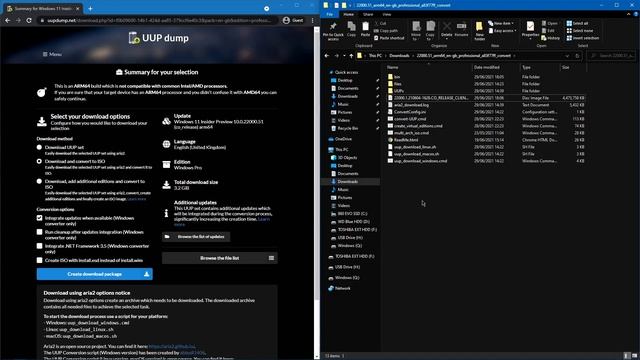
Task: Click the Explorer search box
Action: 611,56
